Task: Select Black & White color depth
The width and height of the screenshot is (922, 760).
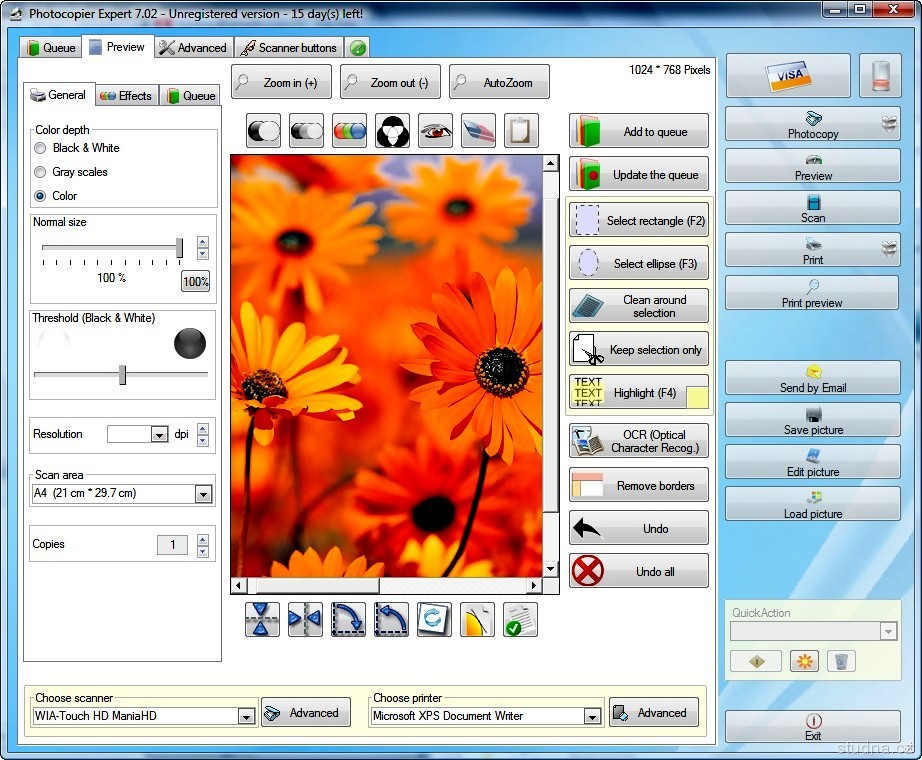Action: click(x=40, y=148)
